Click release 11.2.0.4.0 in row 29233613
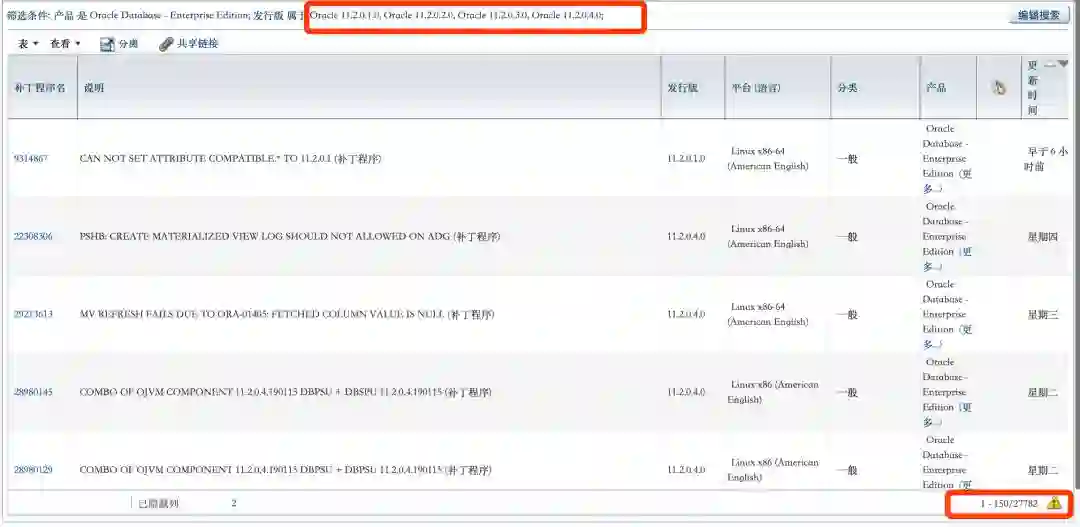This screenshot has width=1080, height=527. click(x=686, y=314)
